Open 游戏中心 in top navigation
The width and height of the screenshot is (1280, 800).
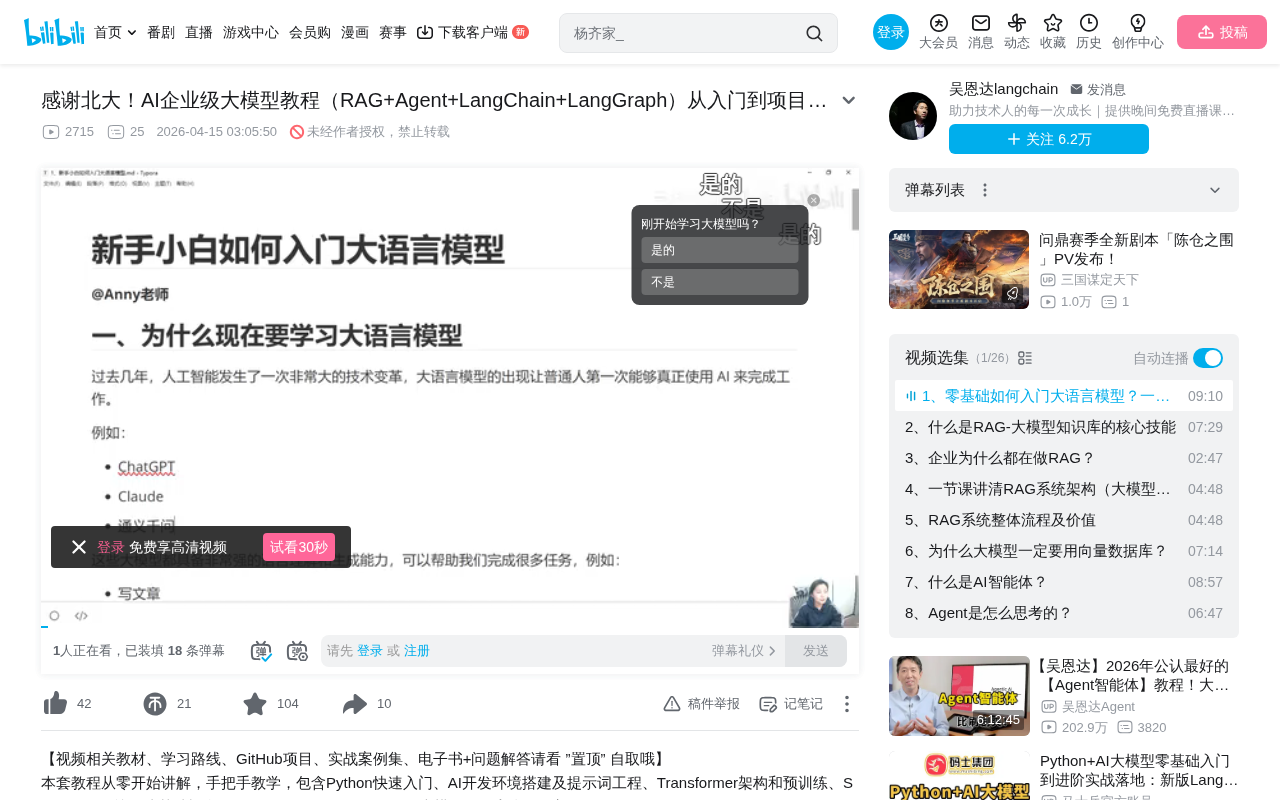[x=251, y=32]
